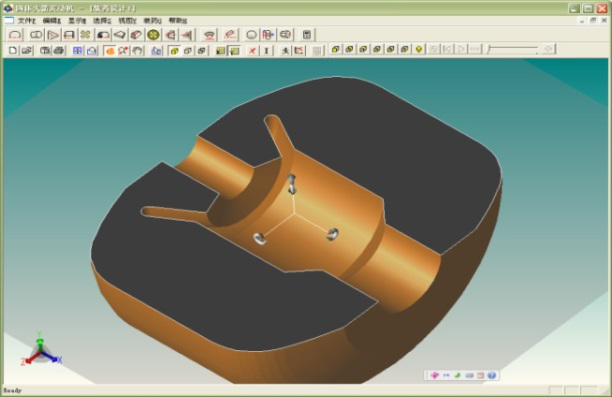This screenshot has width=612, height=397.
Task: Click the red X delete icon
Action: click(253, 50)
